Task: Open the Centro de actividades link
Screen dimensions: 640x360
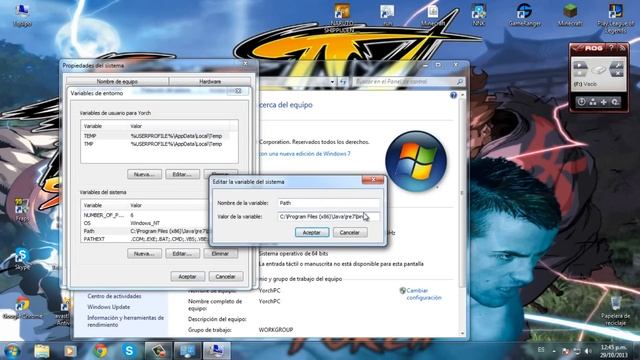Action: click(114, 296)
